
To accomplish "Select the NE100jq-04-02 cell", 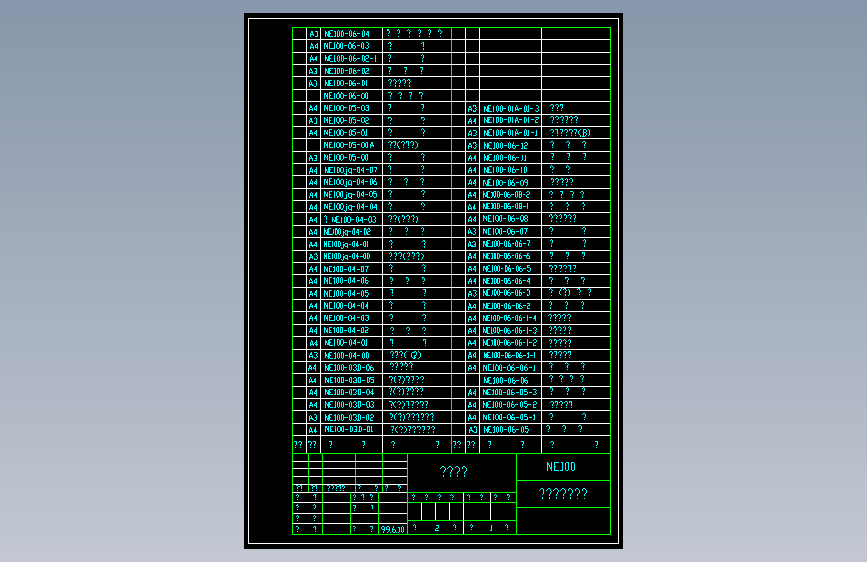I will tap(352, 232).
